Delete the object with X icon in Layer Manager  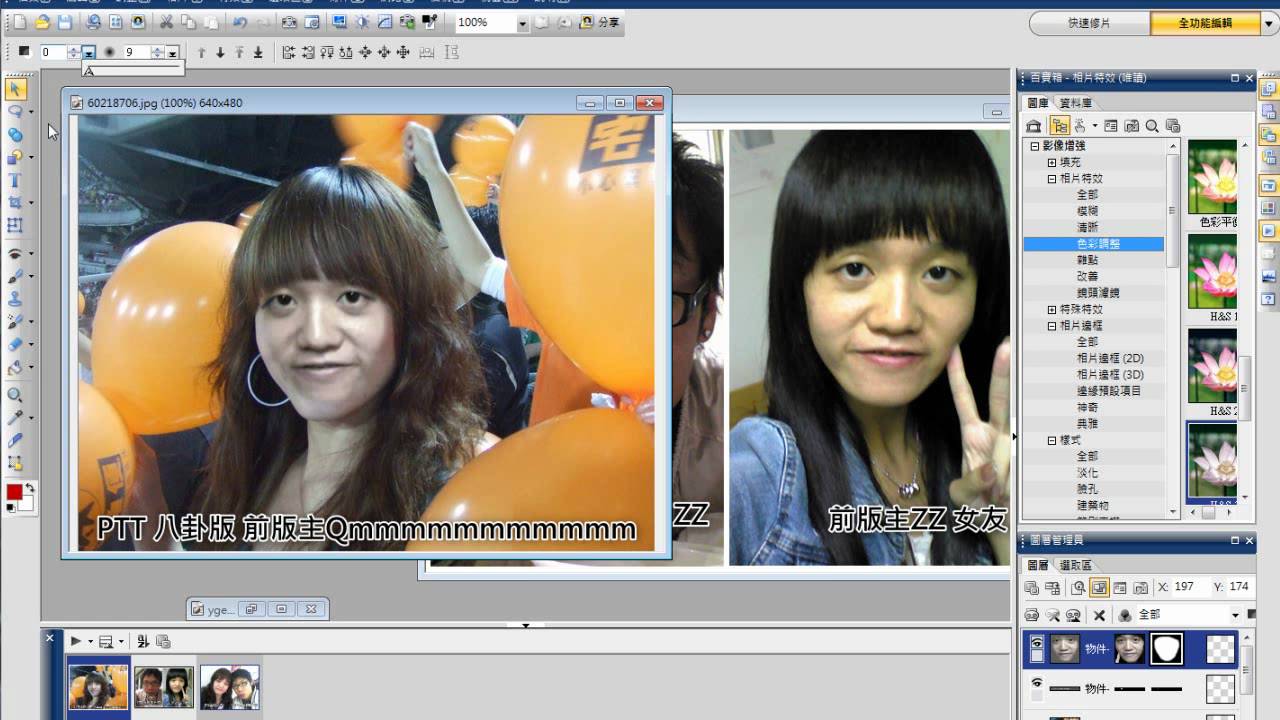pyautogui.click(x=1099, y=615)
